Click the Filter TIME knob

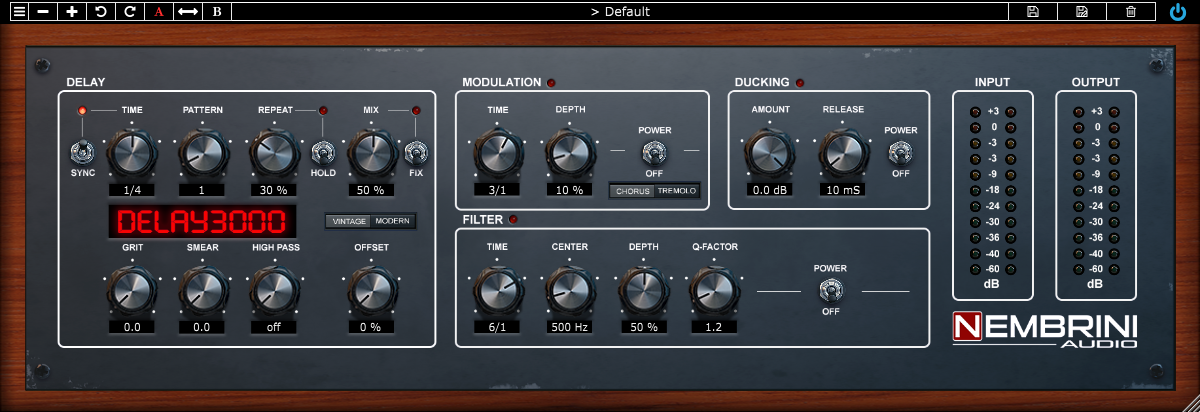(497, 290)
